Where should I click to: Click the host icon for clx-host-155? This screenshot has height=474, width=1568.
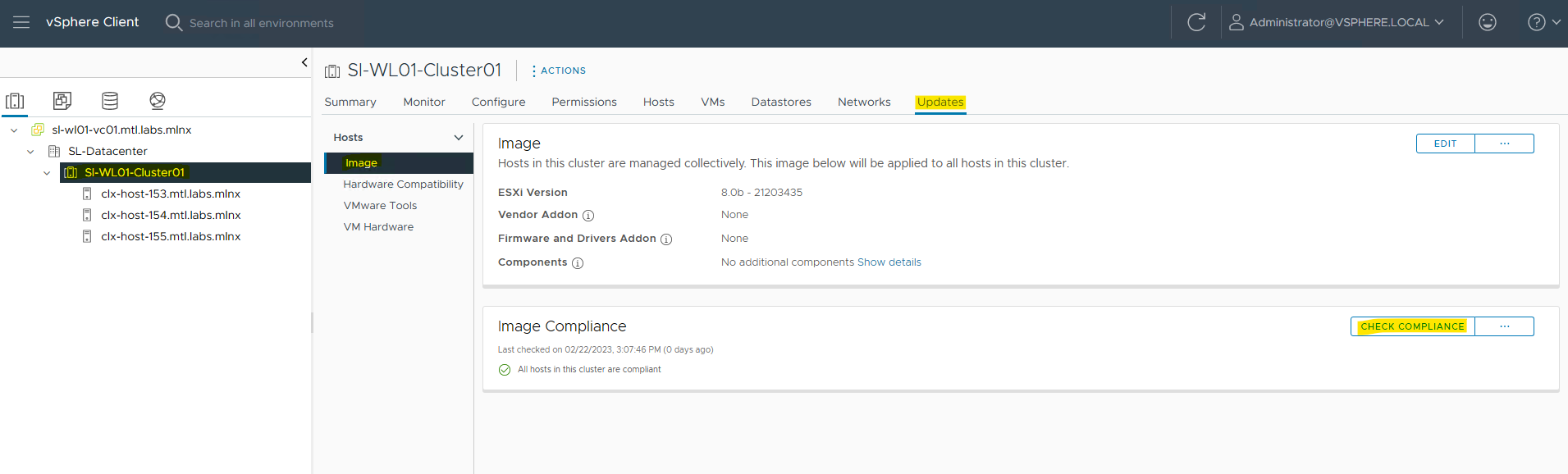87,236
